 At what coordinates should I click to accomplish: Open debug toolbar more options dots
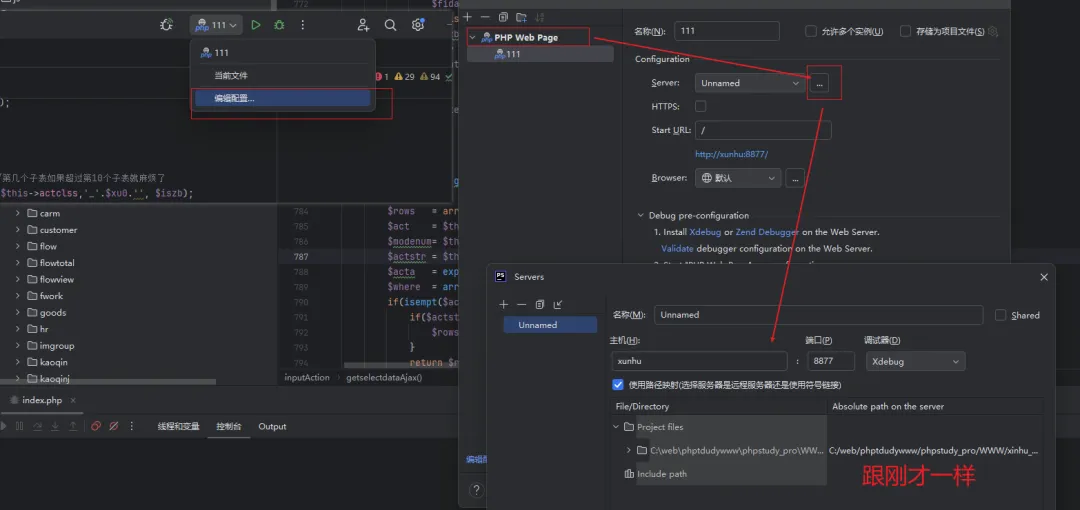[x=132, y=426]
